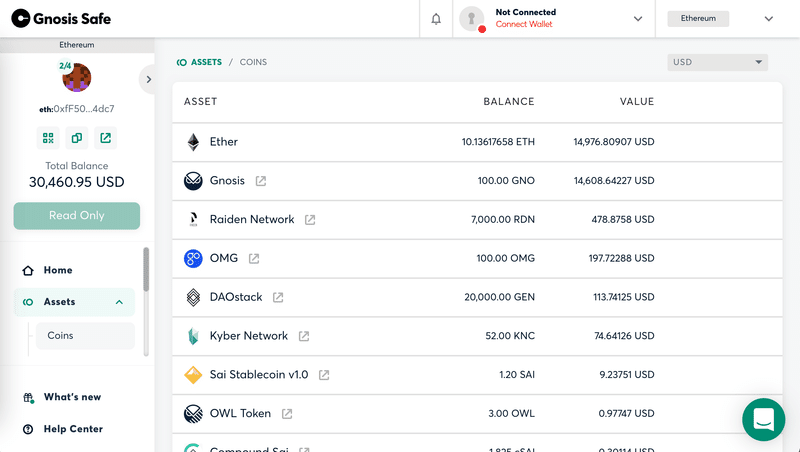This screenshot has width=800, height=452.
Task: Click the Ether token icon
Action: [x=193, y=142]
